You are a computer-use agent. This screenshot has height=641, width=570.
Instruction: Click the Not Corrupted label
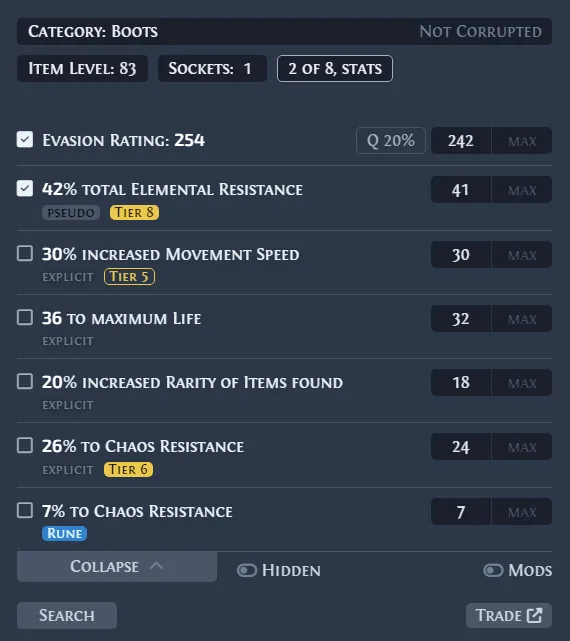point(480,31)
